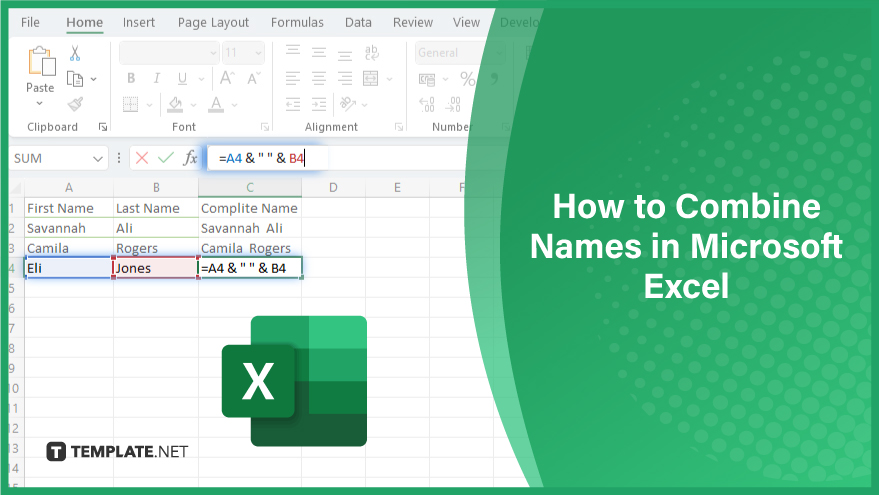The height and width of the screenshot is (495, 879).
Task: Click the Paste clipboard icon
Action: pos(41,61)
